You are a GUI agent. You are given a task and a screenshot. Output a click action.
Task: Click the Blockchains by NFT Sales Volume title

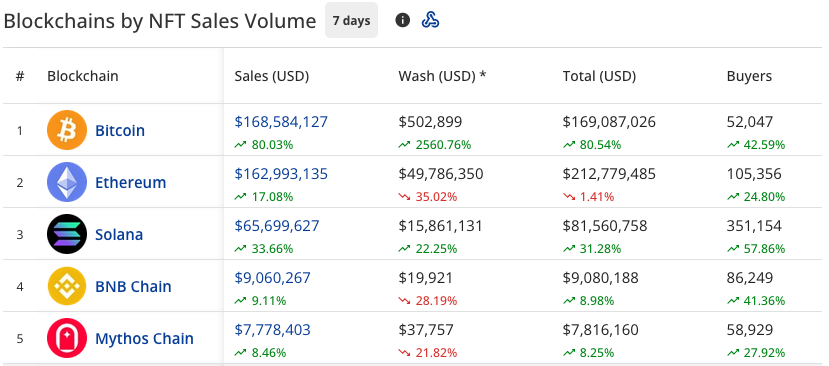coord(160,21)
